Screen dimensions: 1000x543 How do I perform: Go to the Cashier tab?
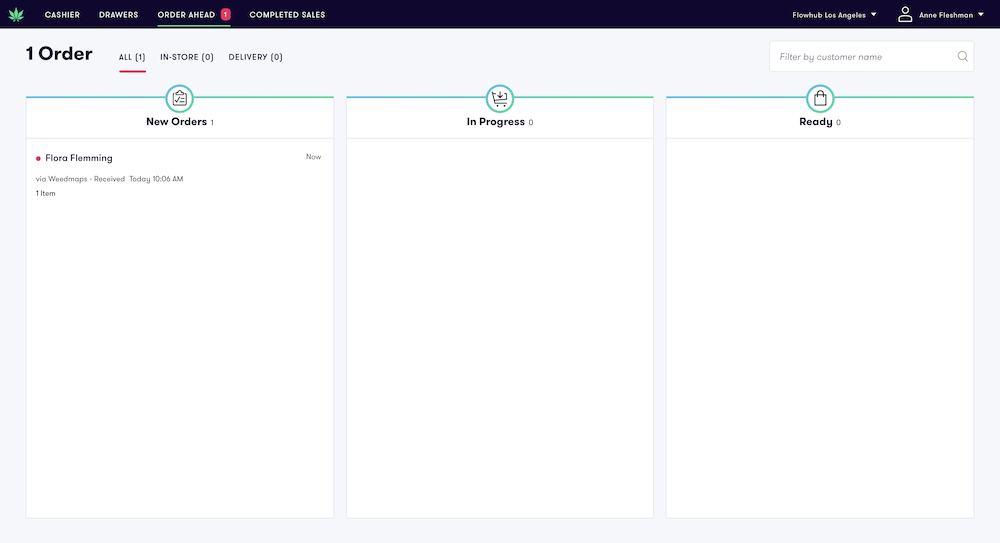click(x=62, y=15)
